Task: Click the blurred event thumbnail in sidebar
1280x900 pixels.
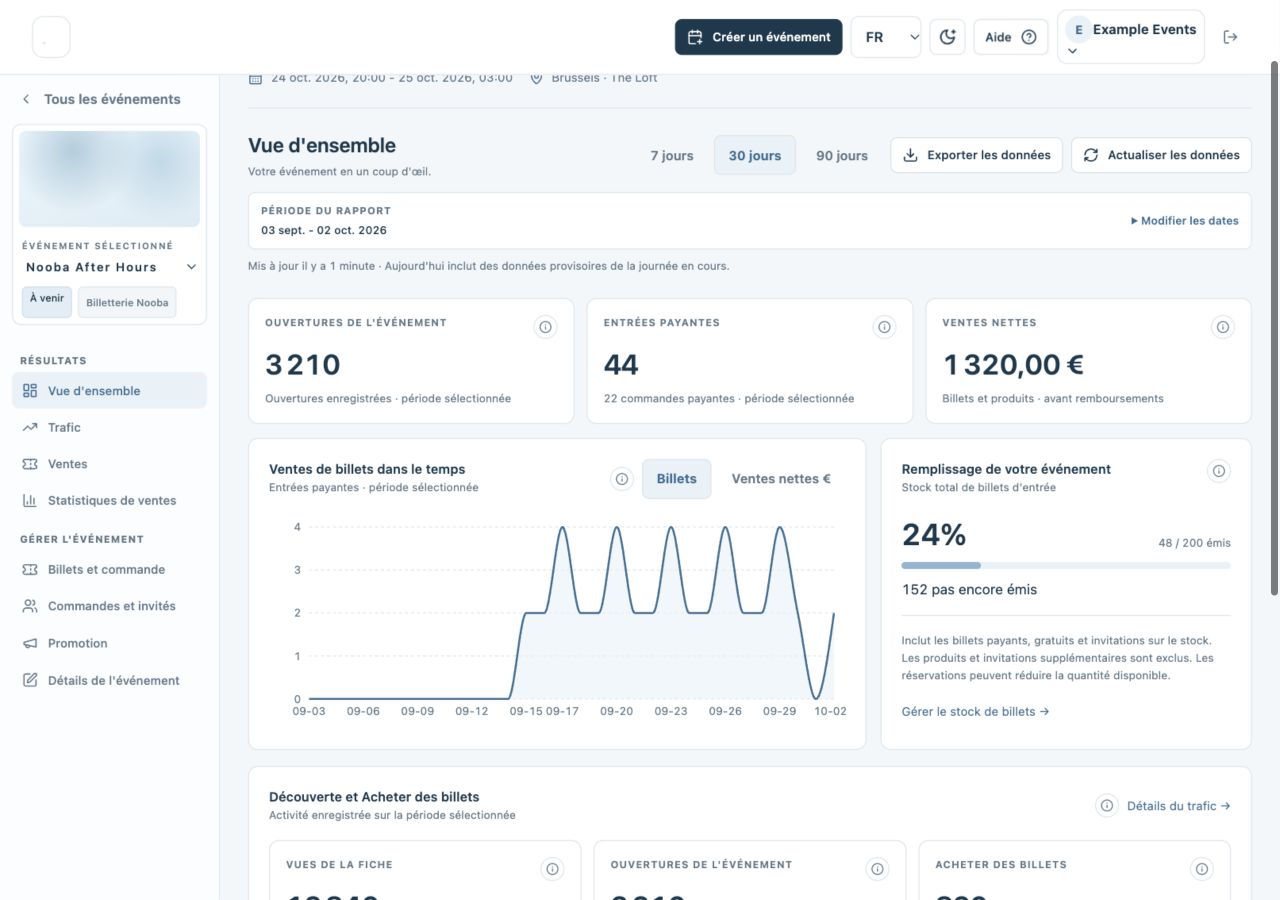Action: pyautogui.click(x=110, y=179)
